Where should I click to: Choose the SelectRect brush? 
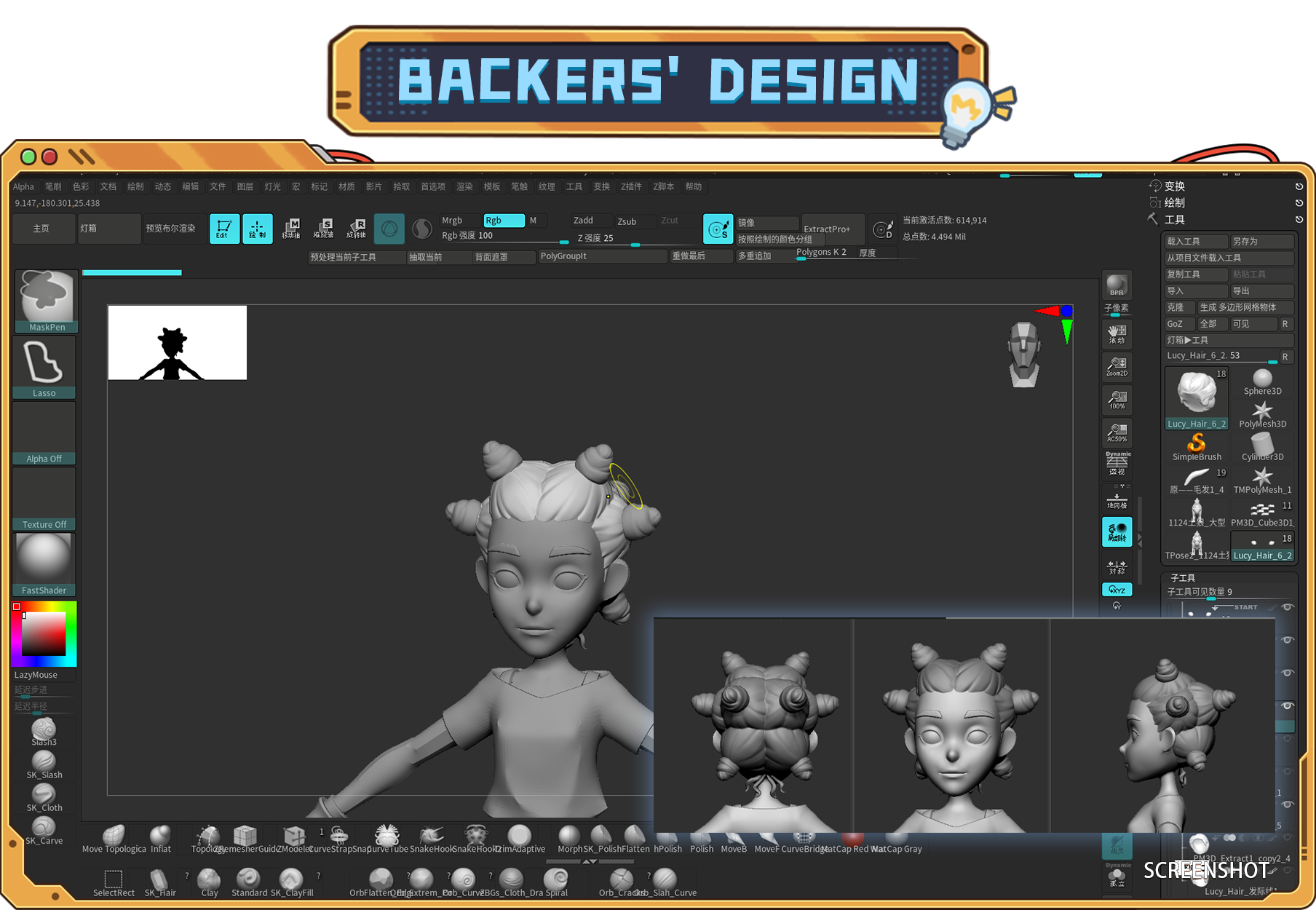click(114, 883)
